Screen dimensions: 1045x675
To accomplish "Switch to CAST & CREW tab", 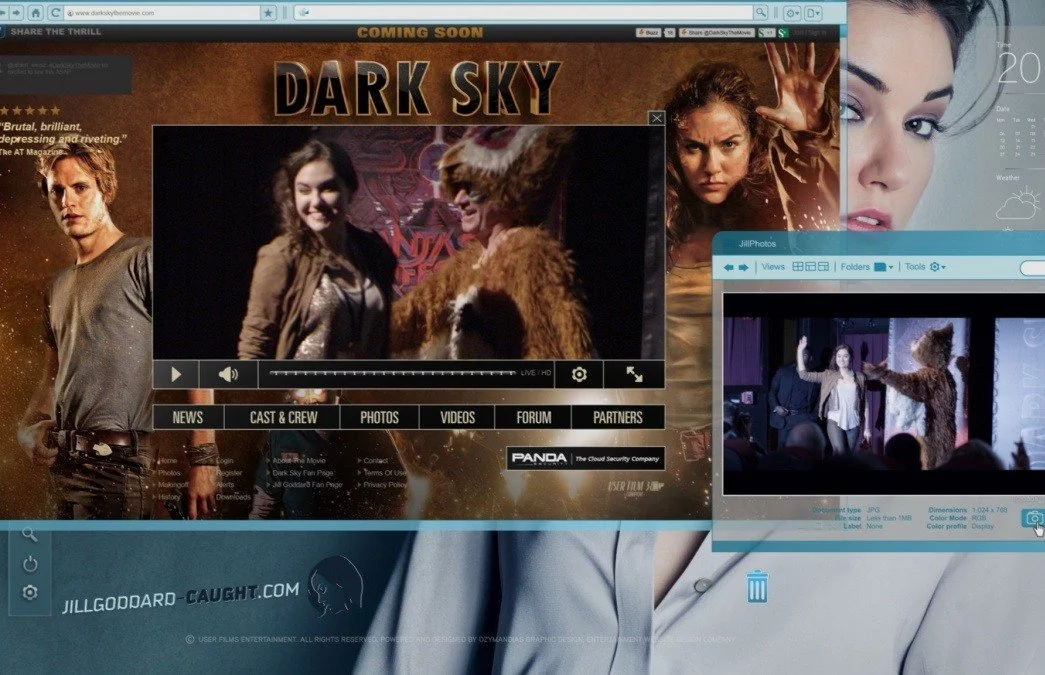I will [283, 418].
